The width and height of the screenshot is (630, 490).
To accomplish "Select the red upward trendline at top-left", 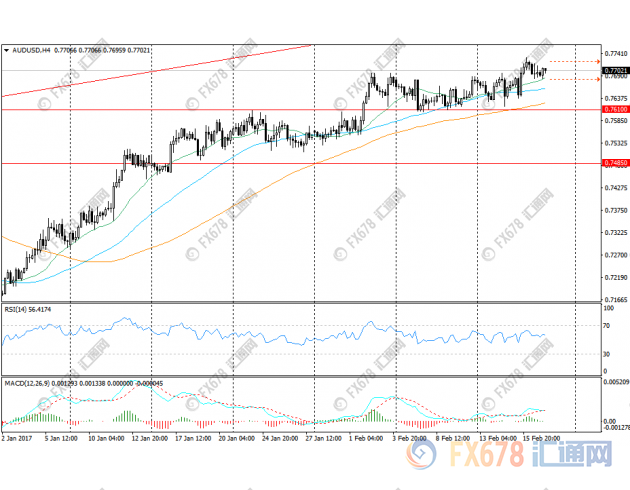I will [150, 71].
